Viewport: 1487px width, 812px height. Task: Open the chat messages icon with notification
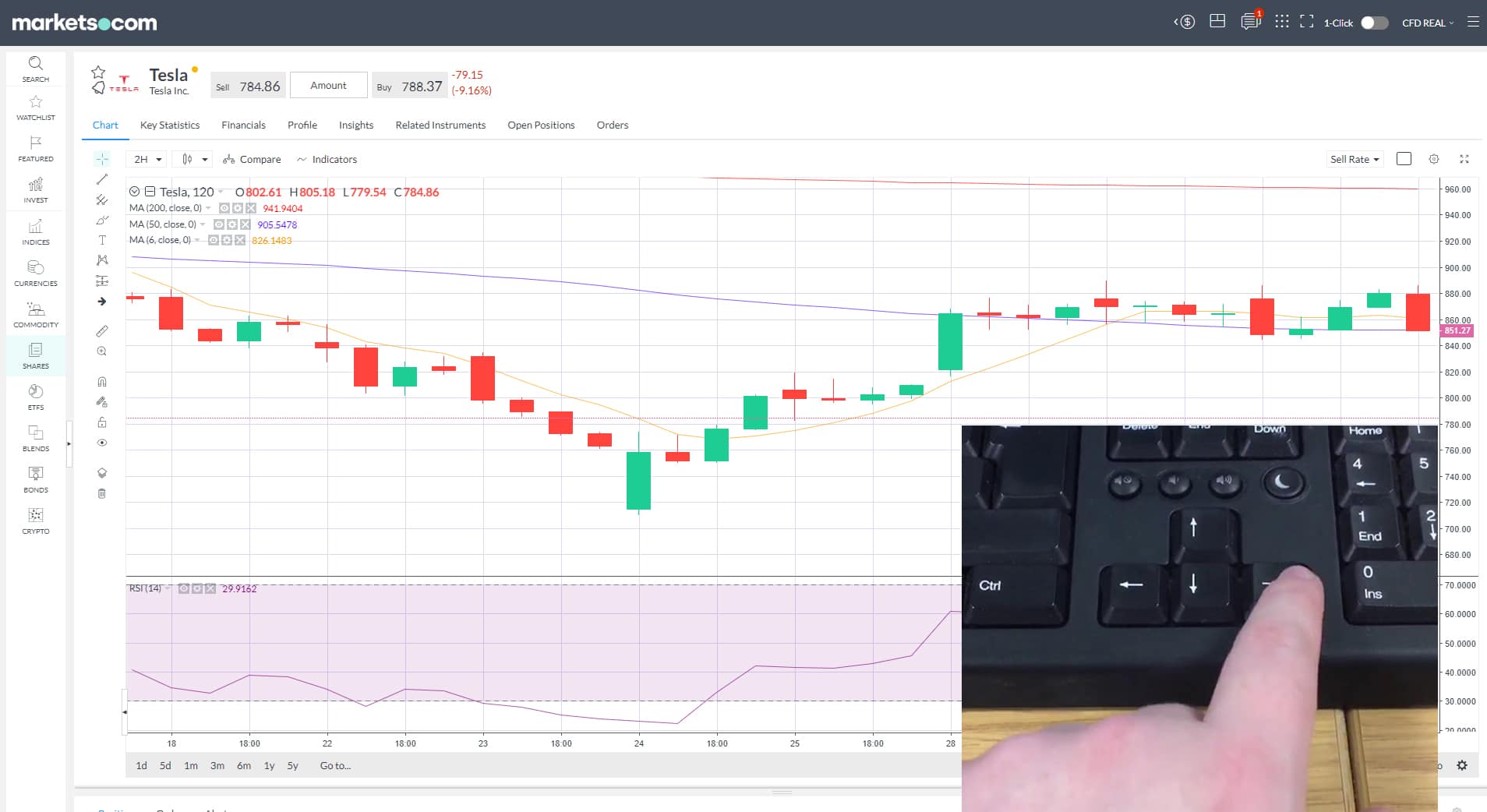1251,21
